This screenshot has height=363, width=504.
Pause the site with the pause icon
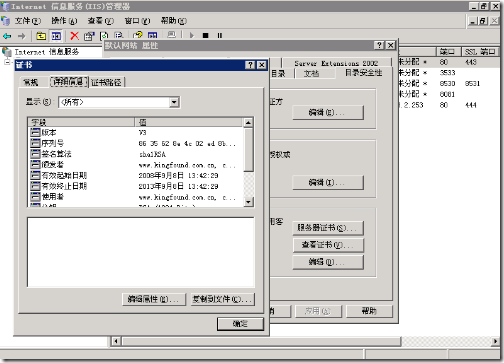point(220,35)
